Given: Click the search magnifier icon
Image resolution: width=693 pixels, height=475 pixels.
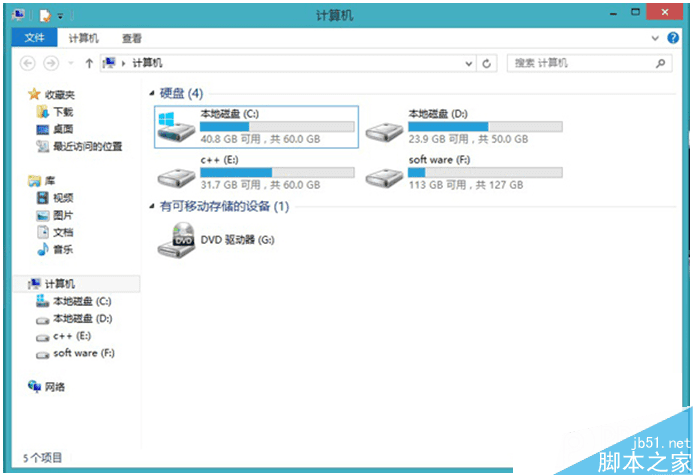Looking at the screenshot, I should click(x=660, y=63).
